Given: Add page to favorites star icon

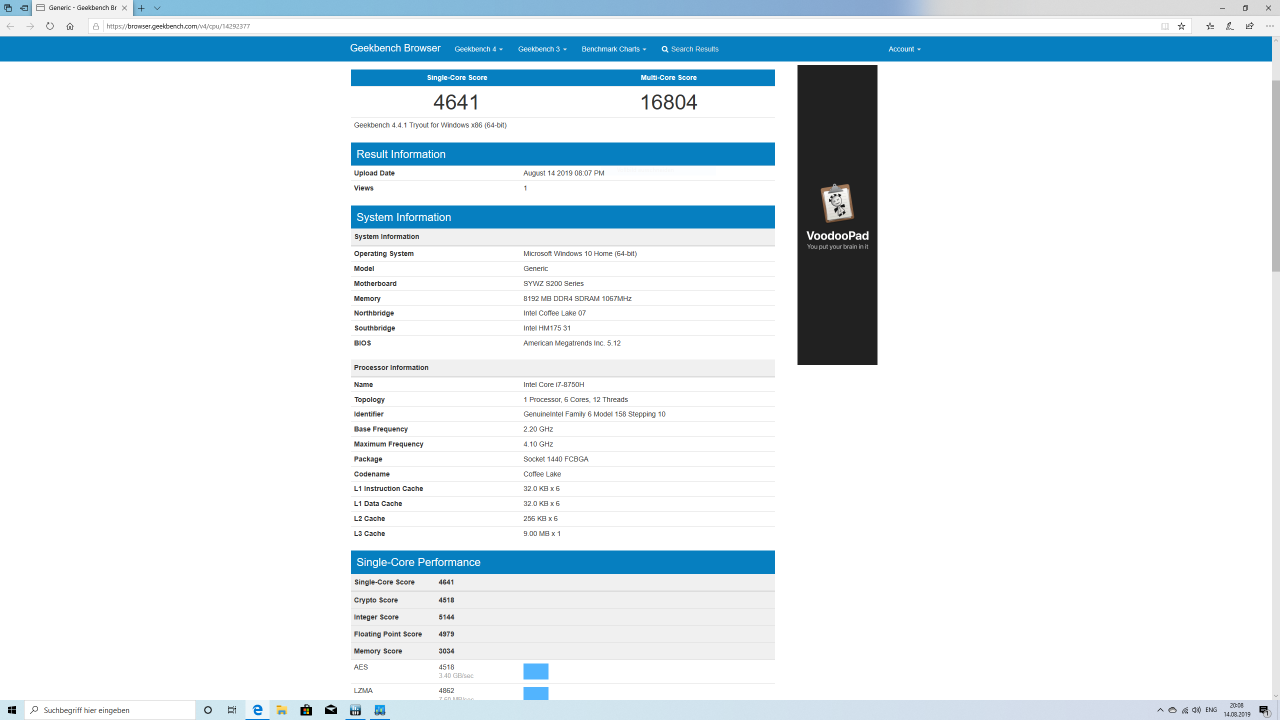Looking at the screenshot, I should 1181,26.
